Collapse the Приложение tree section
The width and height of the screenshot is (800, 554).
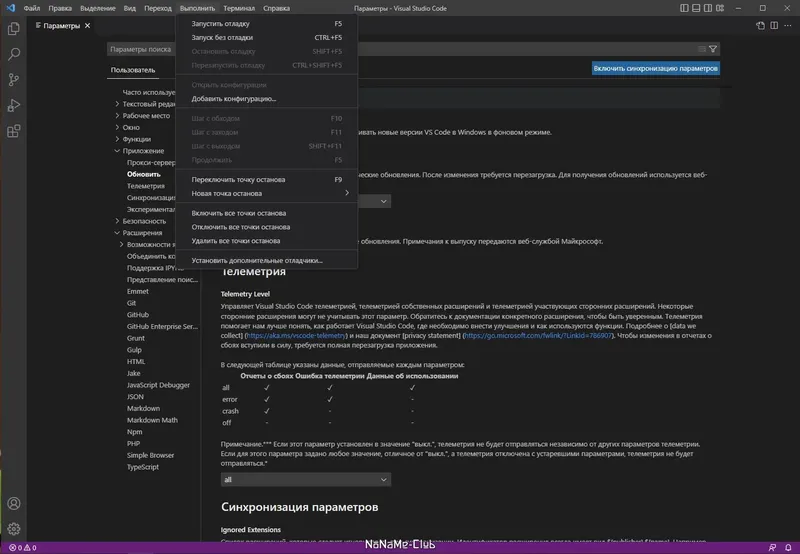(x=117, y=150)
